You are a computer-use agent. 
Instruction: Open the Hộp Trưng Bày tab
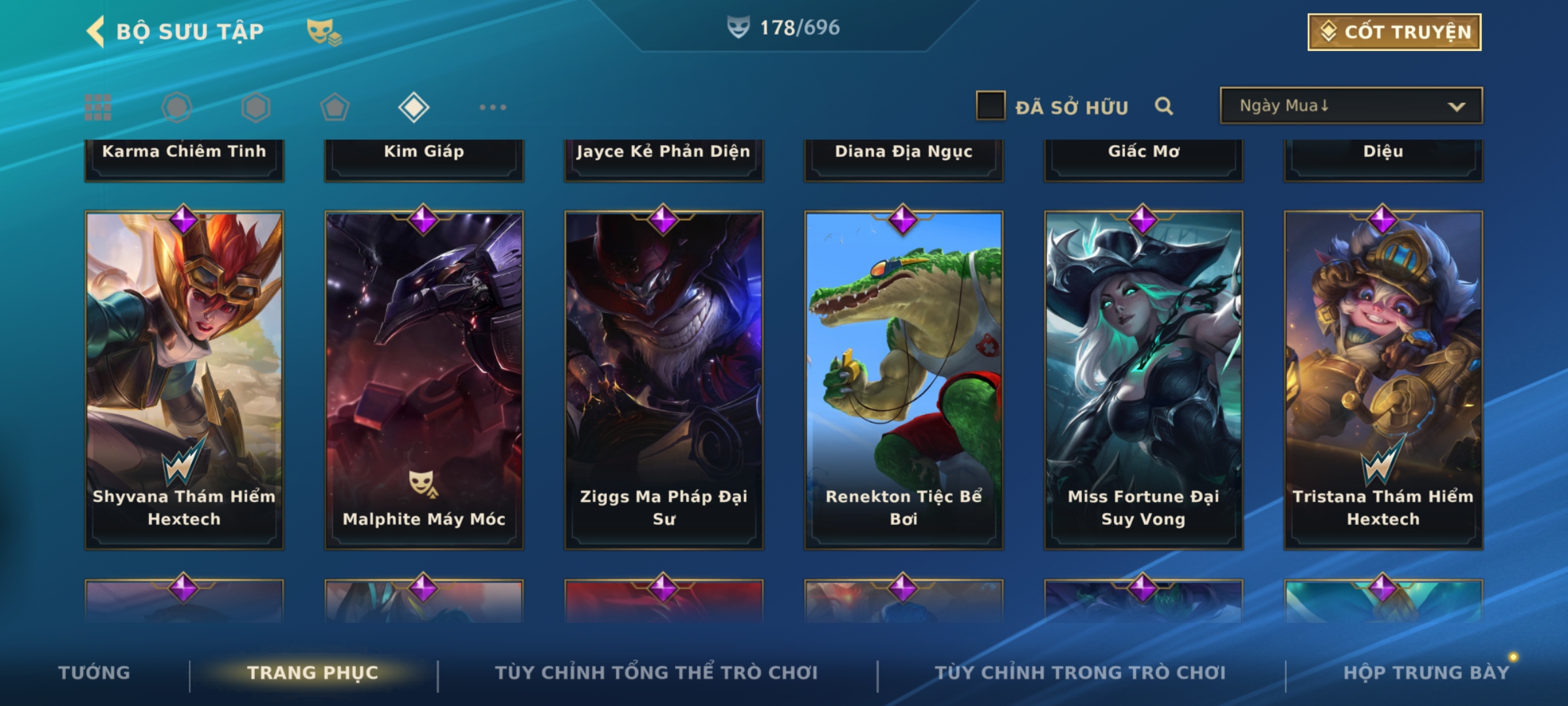(1426, 673)
